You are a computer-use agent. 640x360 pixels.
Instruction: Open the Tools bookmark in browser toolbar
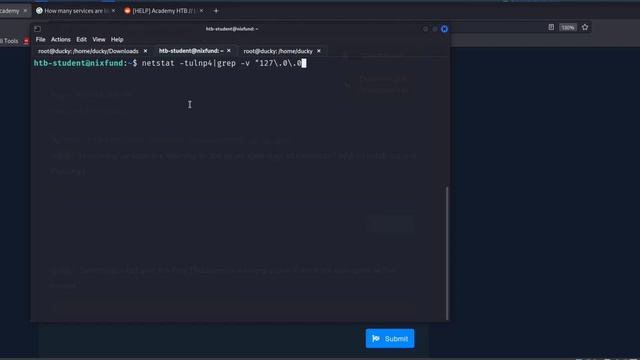[9, 41]
